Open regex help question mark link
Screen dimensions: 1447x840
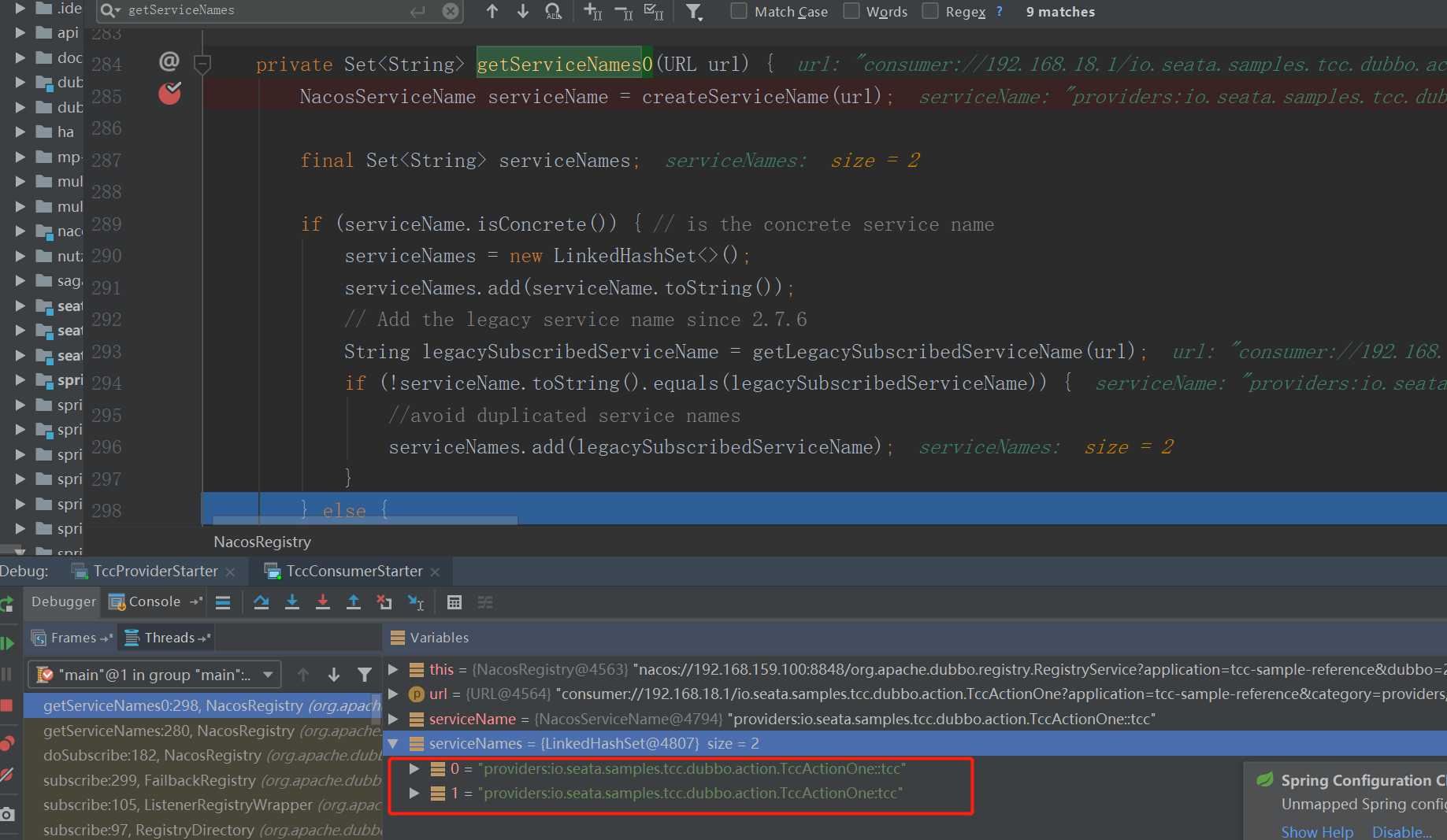pyautogui.click(x=1000, y=11)
